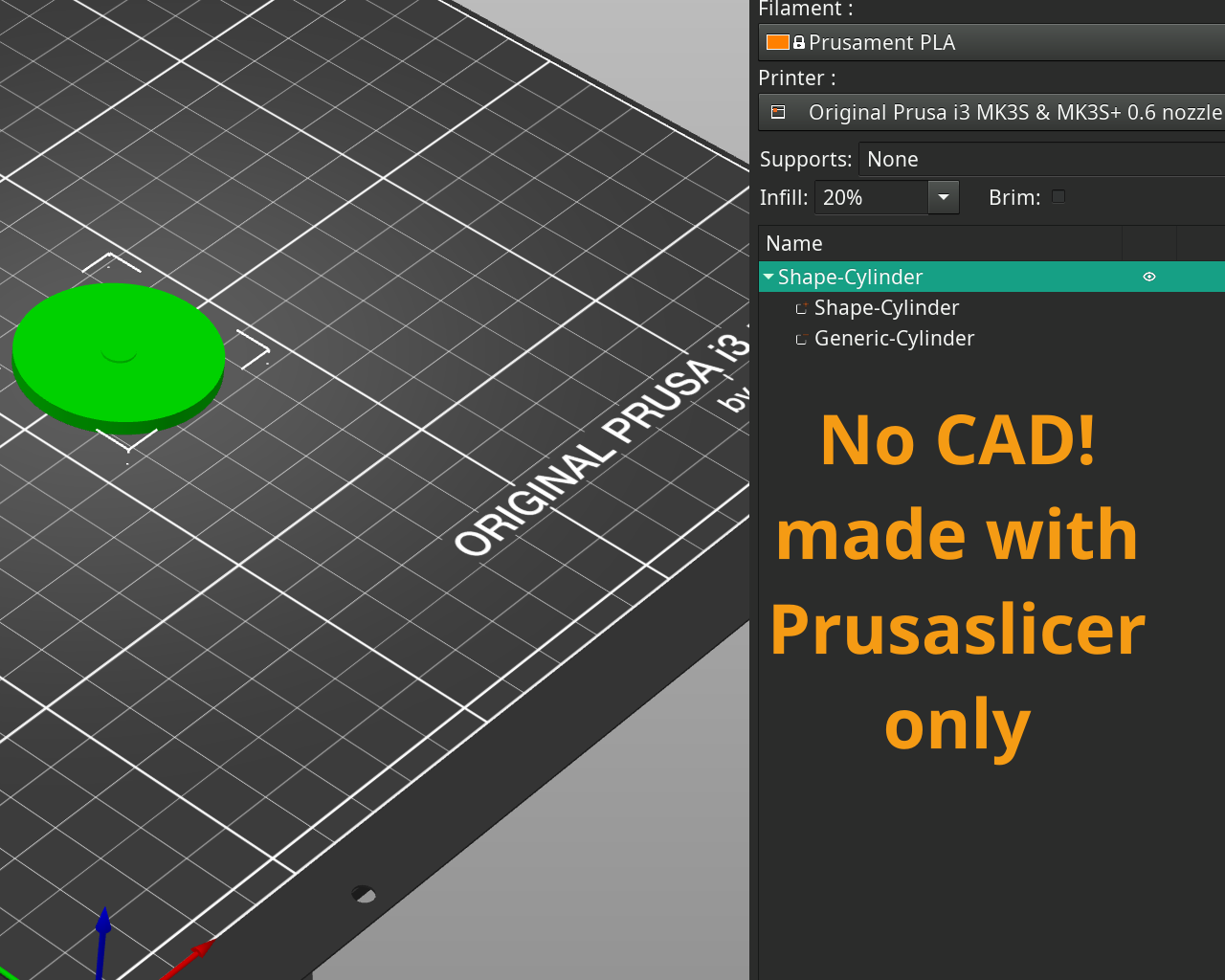This screenshot has width=1225, height=980.
Task: Toggle visibility eye of Shape-Cylinder object
Action: [x=1149, y=277]
